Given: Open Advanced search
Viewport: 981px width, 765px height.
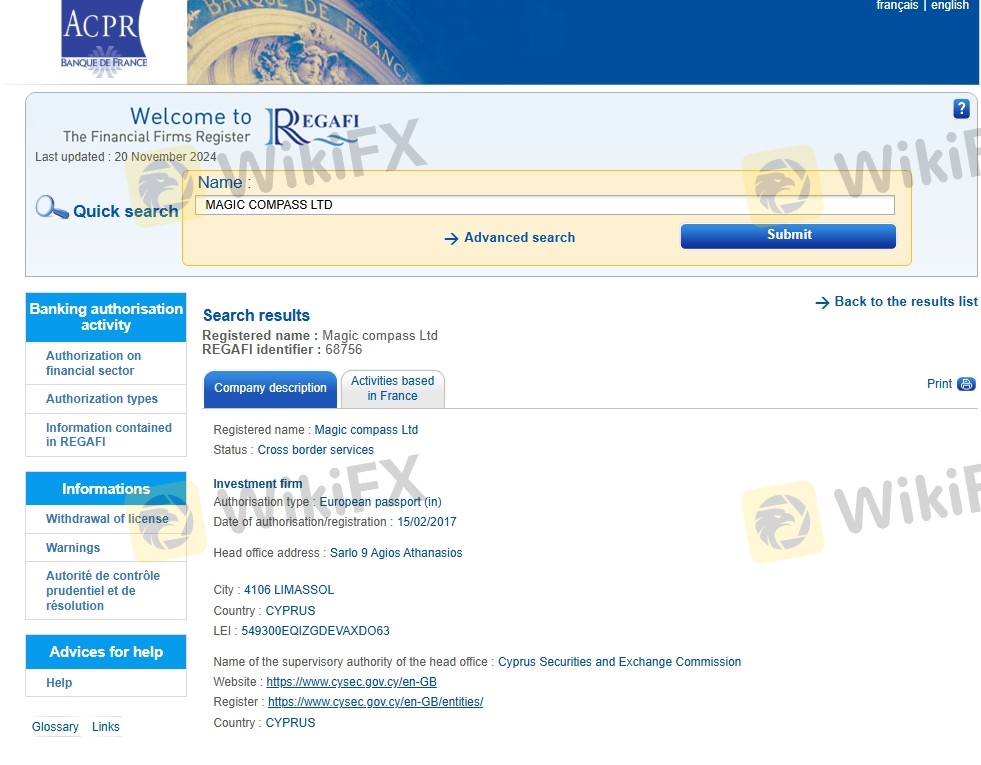Looking at the screenshot, I should [519, 238].
